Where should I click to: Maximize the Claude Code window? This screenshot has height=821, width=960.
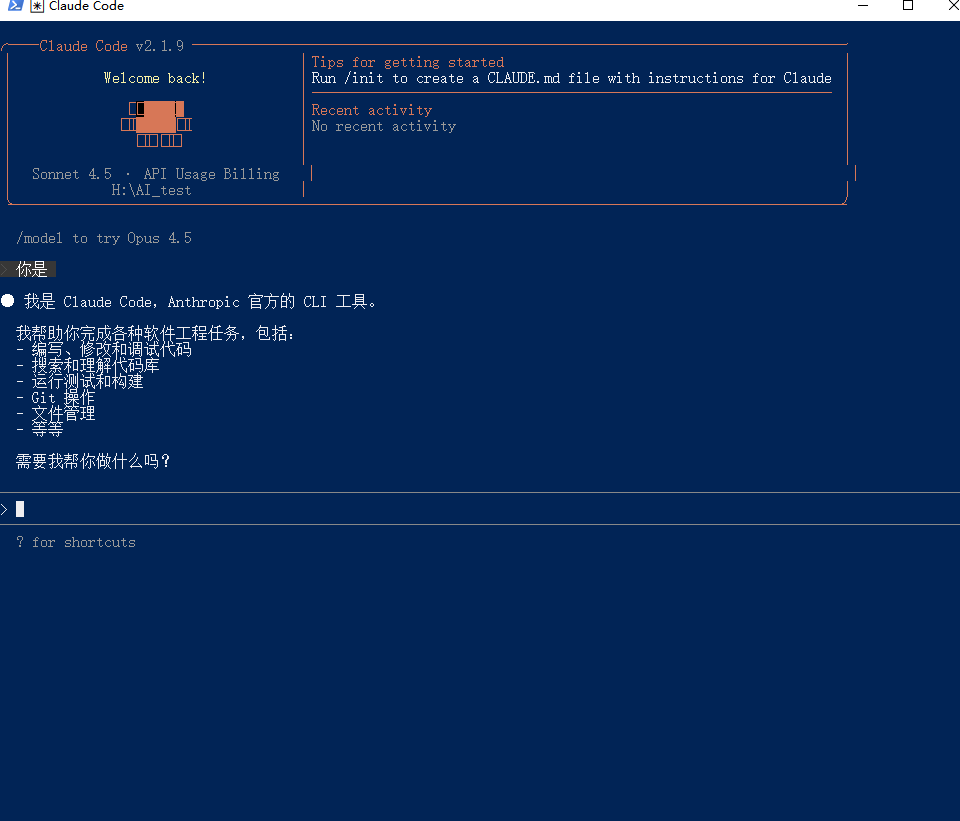tap(908, 6)
